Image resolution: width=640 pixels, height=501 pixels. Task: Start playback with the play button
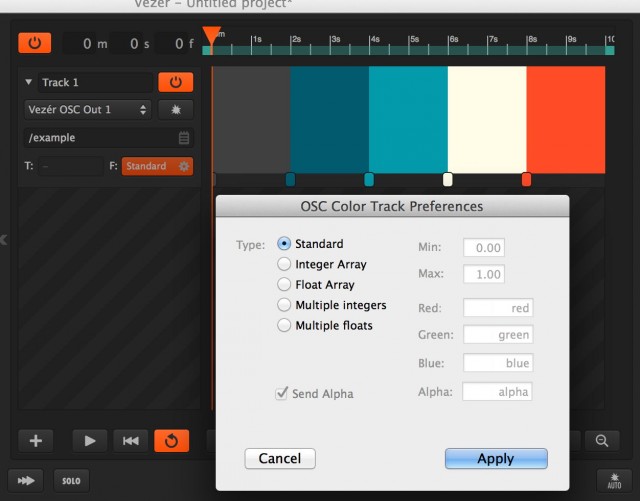[x=89, y=440]
